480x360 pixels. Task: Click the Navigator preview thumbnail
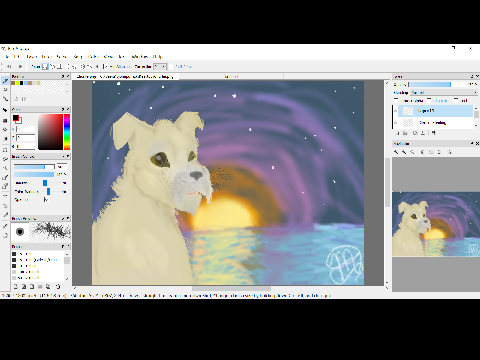(x=436, y=224)
